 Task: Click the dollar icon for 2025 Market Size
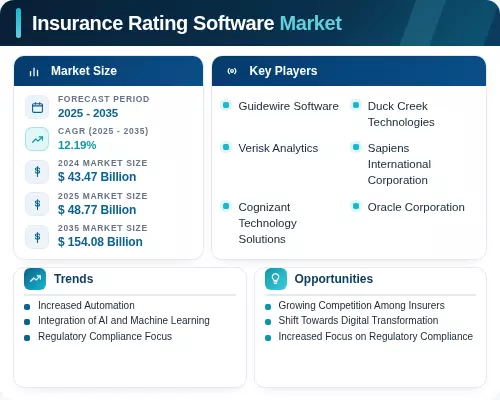[37, 204]
